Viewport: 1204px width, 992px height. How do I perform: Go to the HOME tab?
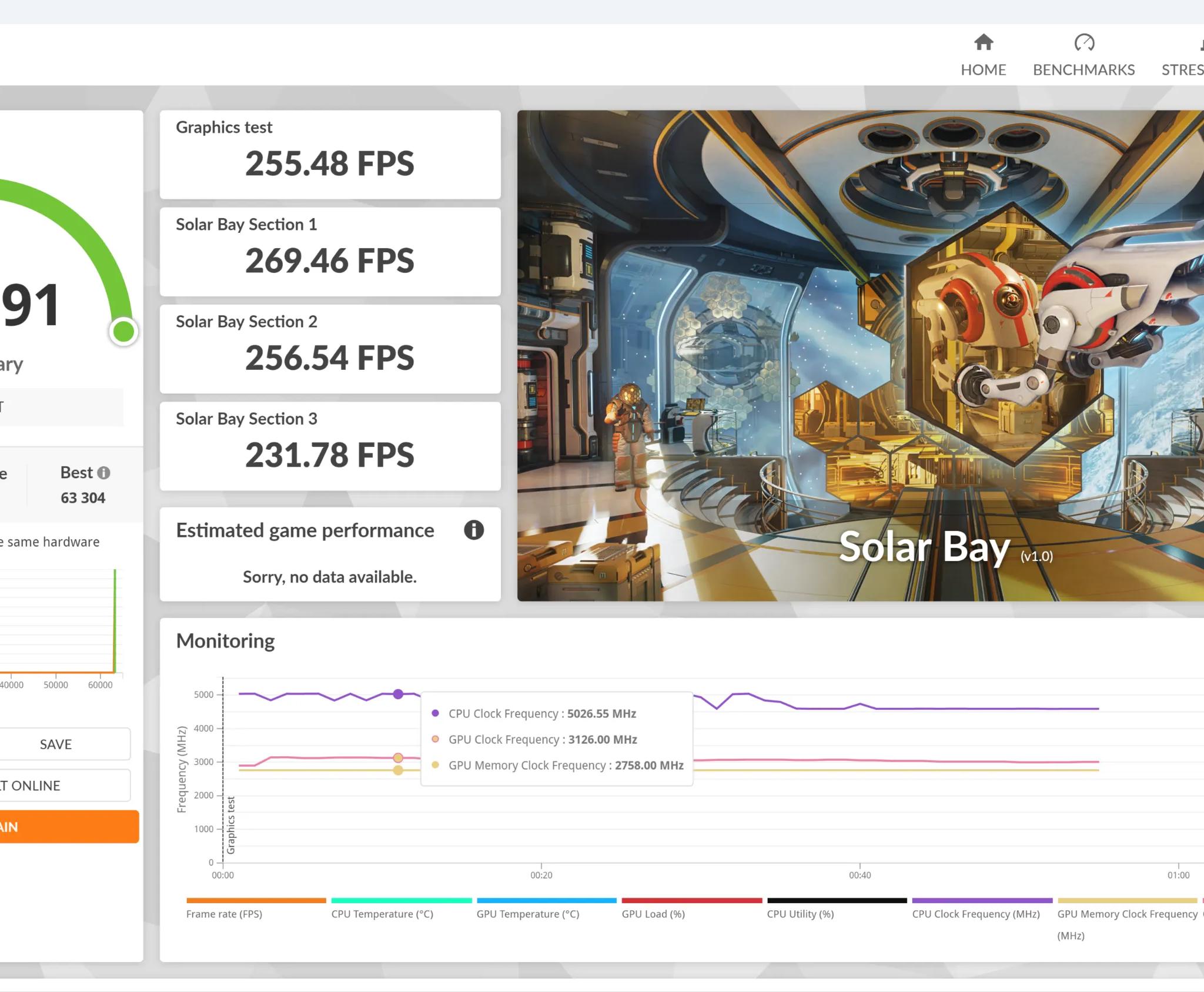click(x=984, y=56)
